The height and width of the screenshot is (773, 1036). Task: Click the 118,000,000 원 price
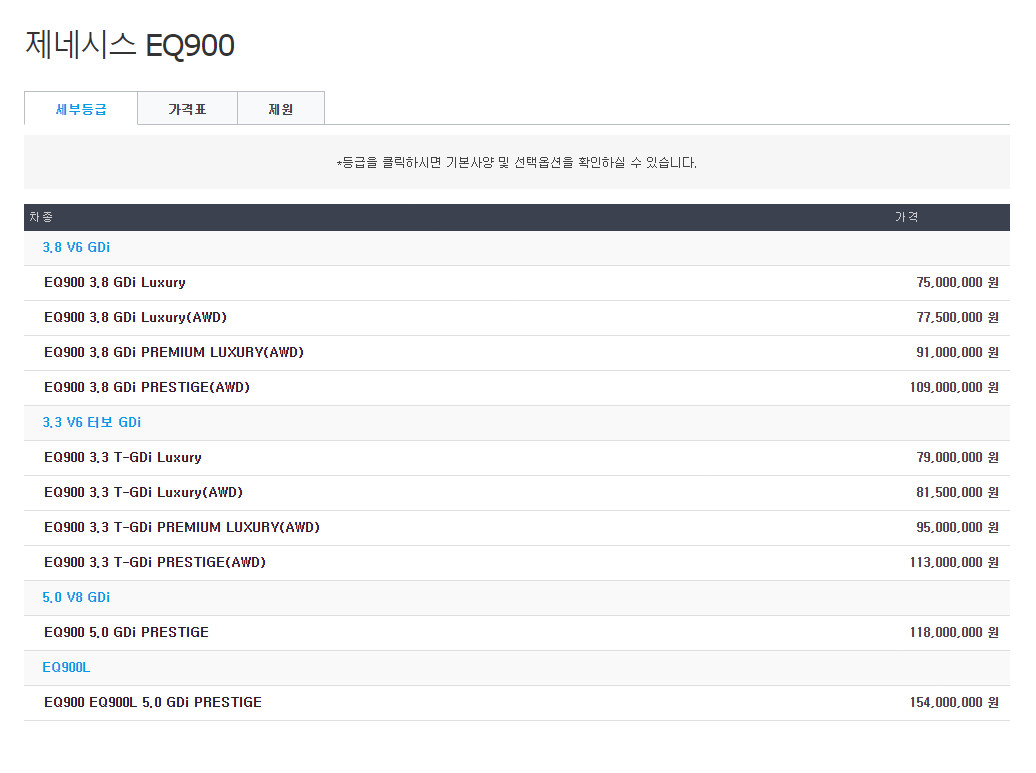[x=954, y=632]
